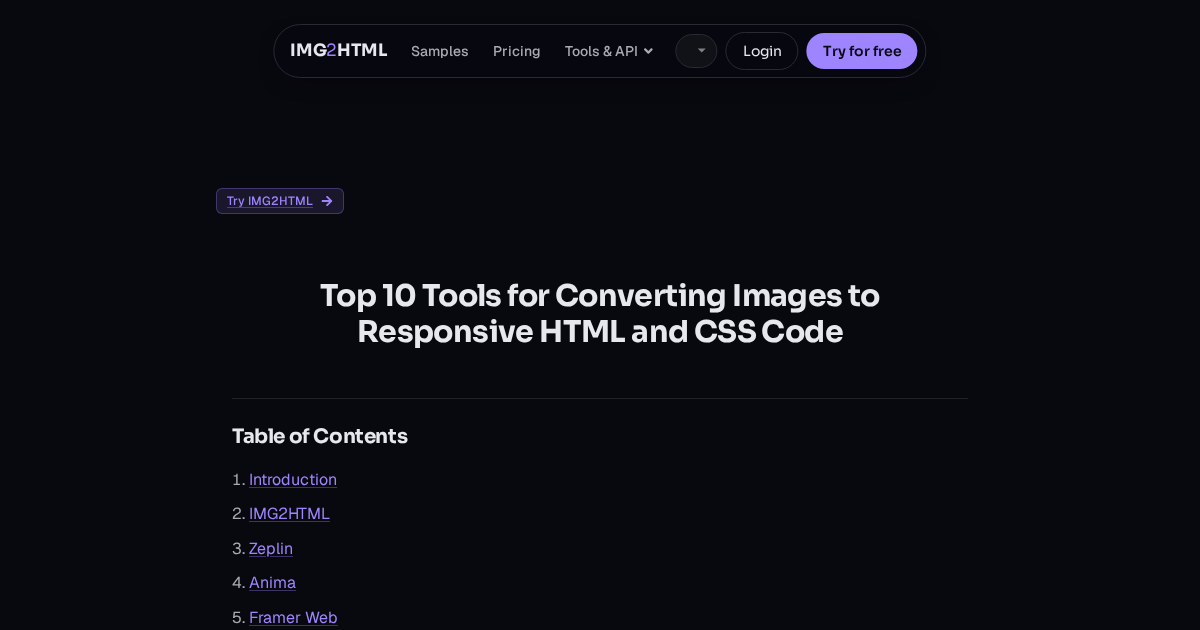This screenshot has width=1200, height=630.
Task: Click the arrow icon in the Try IMG2HTML badge
Action: [x=327, y=201]
